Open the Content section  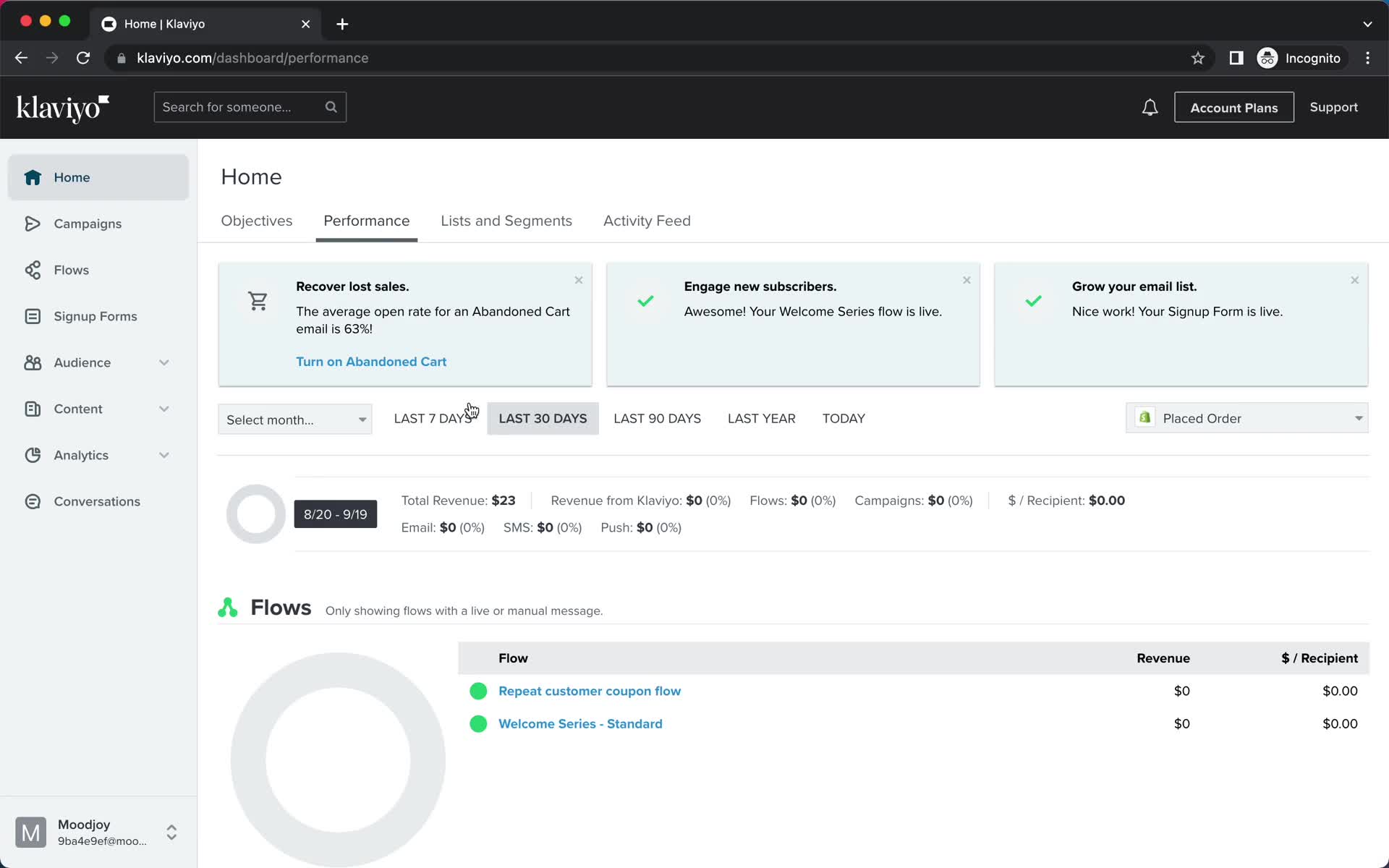[77, 408]
